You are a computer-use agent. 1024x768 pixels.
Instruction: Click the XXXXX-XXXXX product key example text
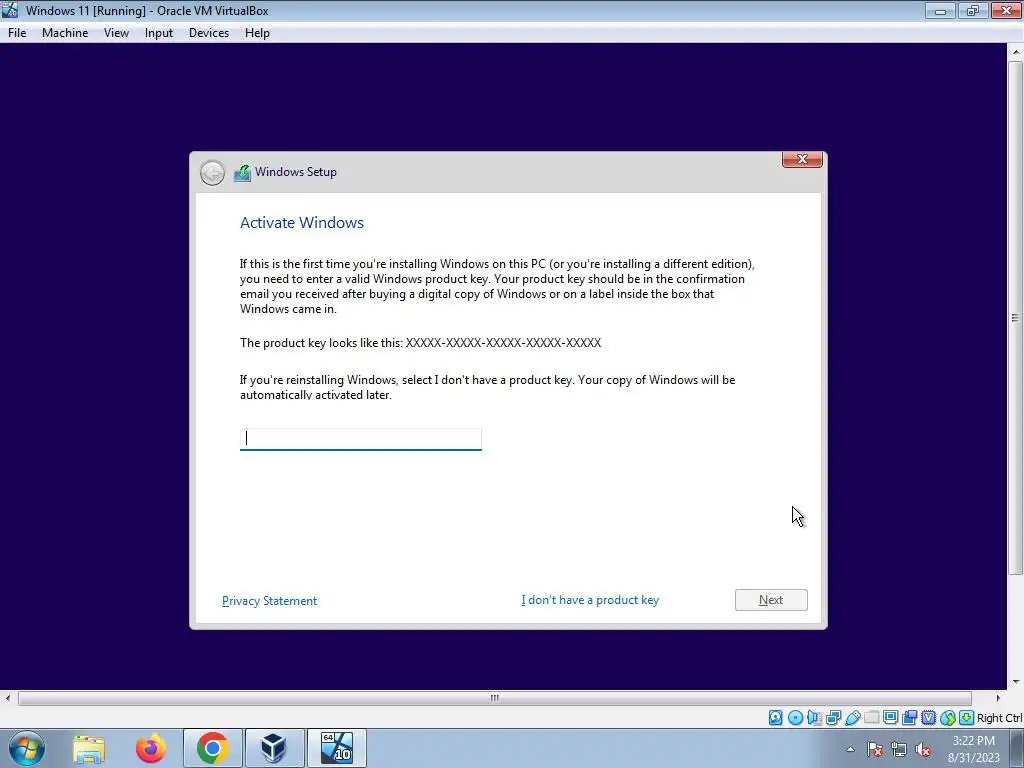pos(503,343)
